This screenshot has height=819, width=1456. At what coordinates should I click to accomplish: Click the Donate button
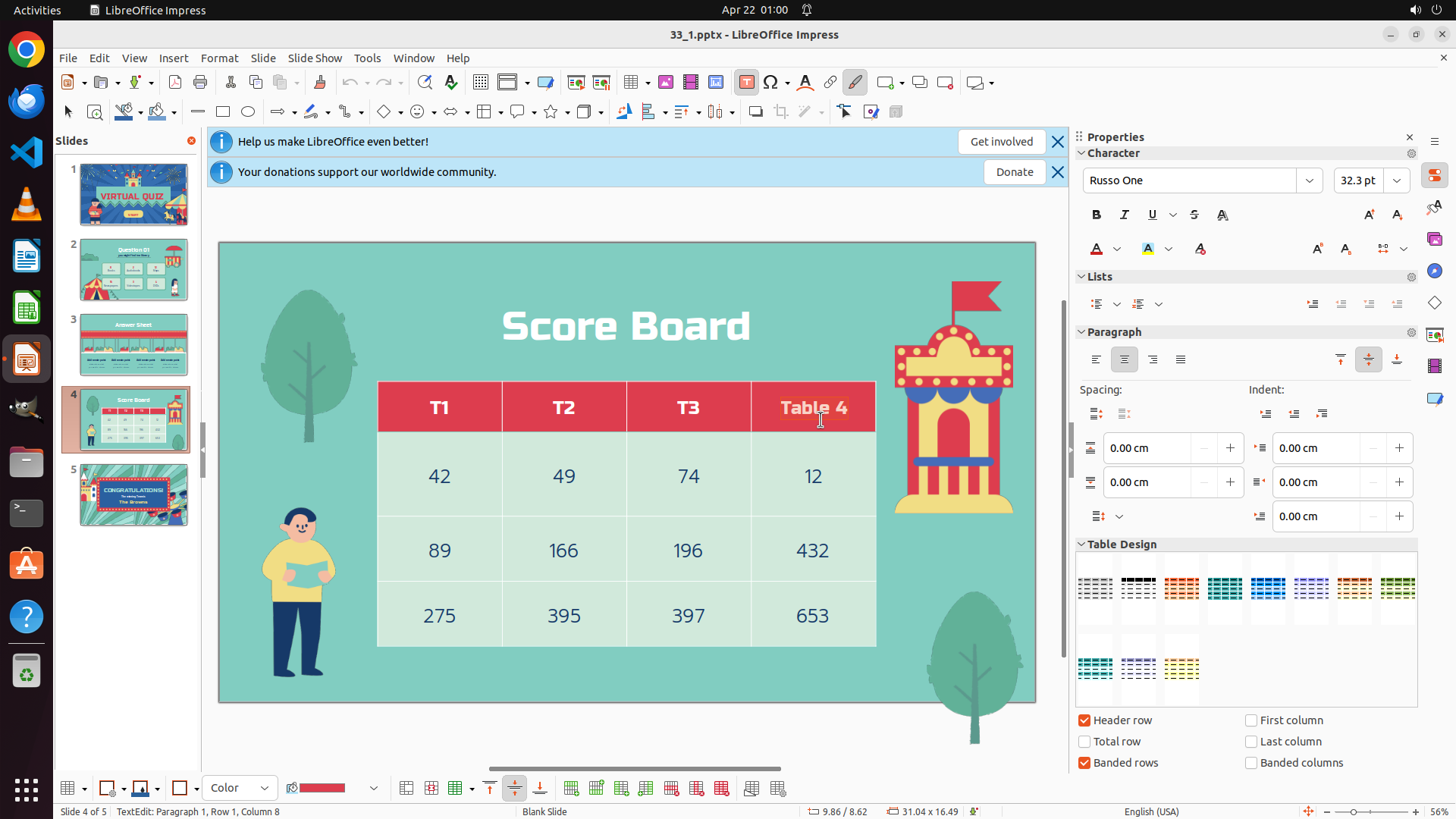1015,172
